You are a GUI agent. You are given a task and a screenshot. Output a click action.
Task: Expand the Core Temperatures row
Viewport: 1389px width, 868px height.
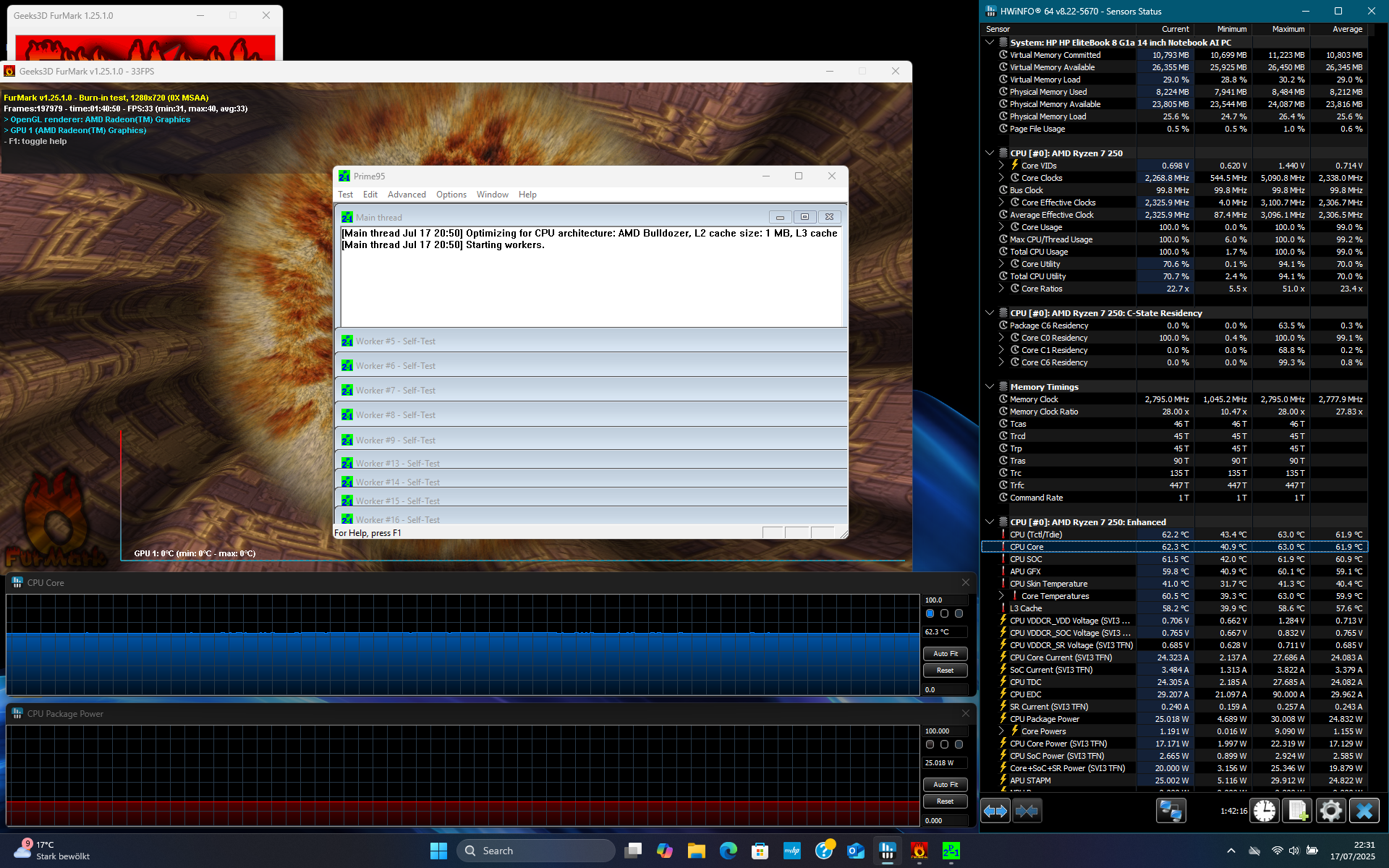pyautogui.click(x=1001, y=596)
